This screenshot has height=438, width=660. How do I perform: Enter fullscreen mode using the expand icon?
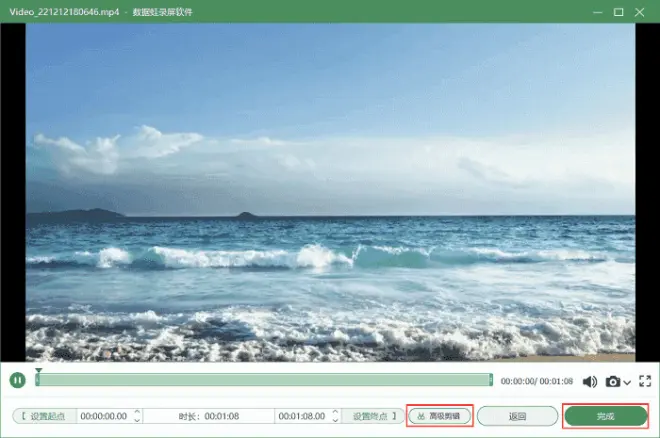pos(645,381)
